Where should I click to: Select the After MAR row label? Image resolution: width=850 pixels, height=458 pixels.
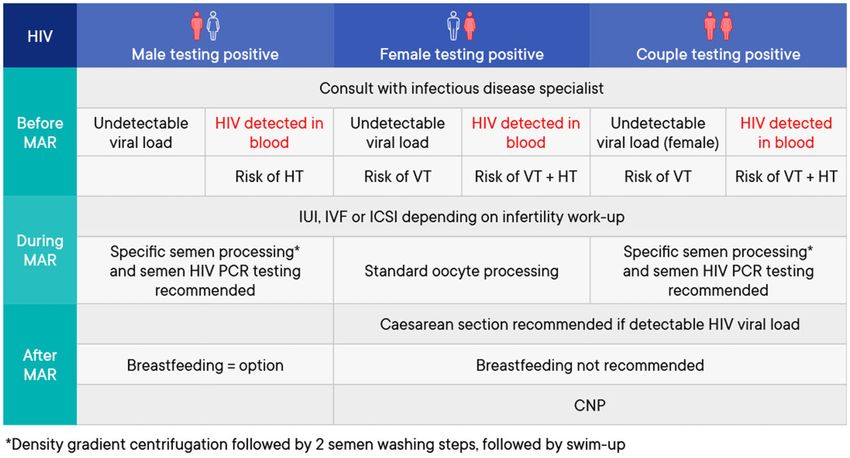click(x=40, y=364)
